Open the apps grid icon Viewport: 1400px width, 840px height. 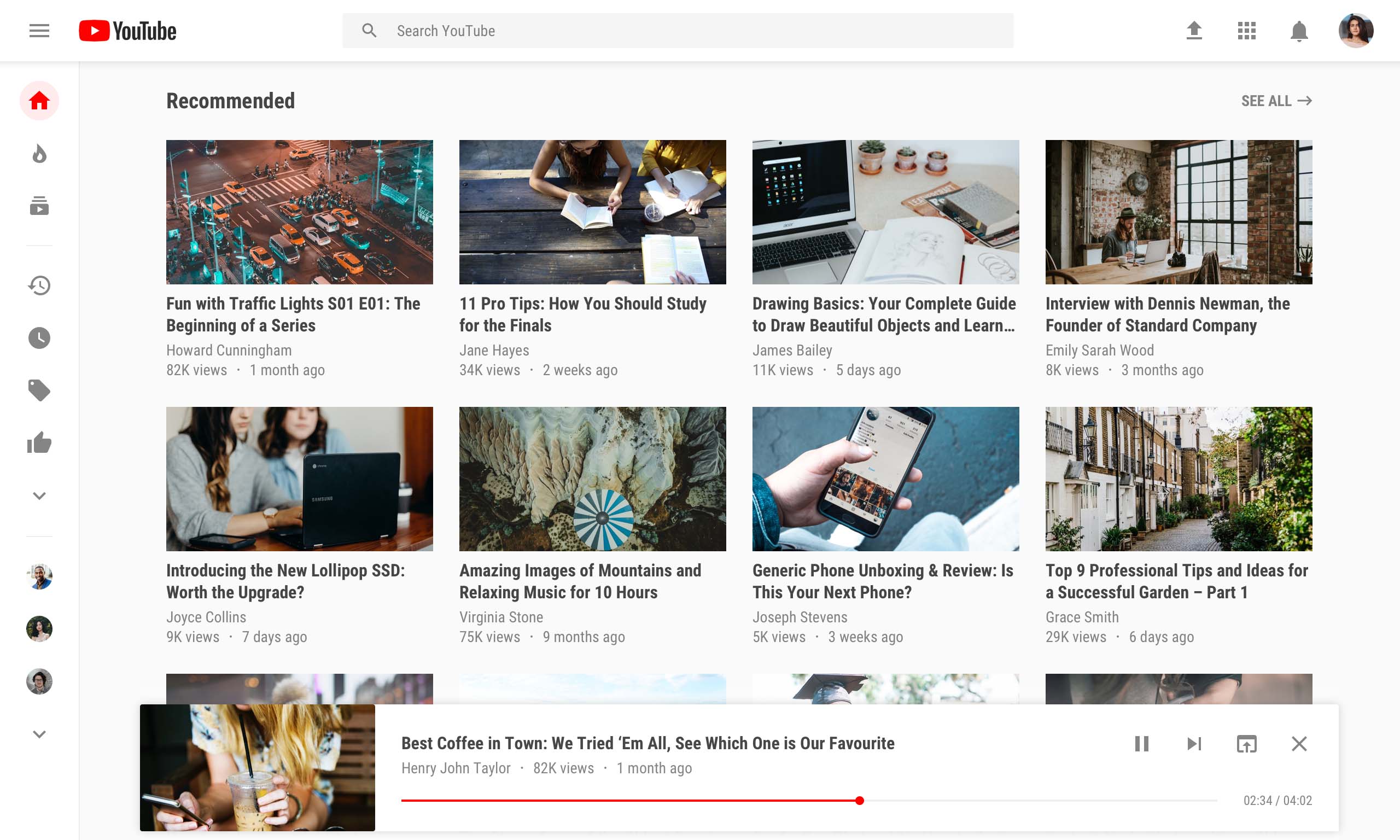[x=1247, y=31]
